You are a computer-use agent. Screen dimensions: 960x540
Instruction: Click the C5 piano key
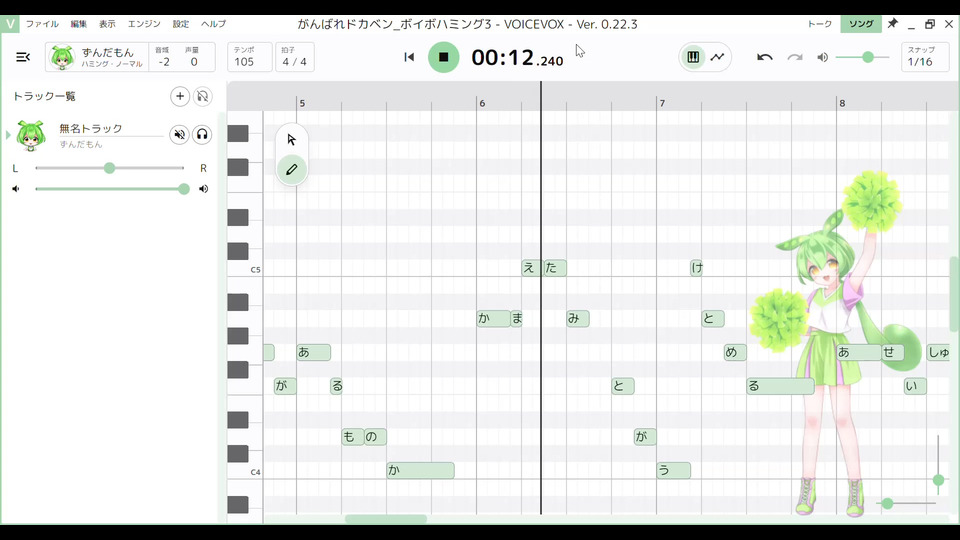(x=245, y=269)
